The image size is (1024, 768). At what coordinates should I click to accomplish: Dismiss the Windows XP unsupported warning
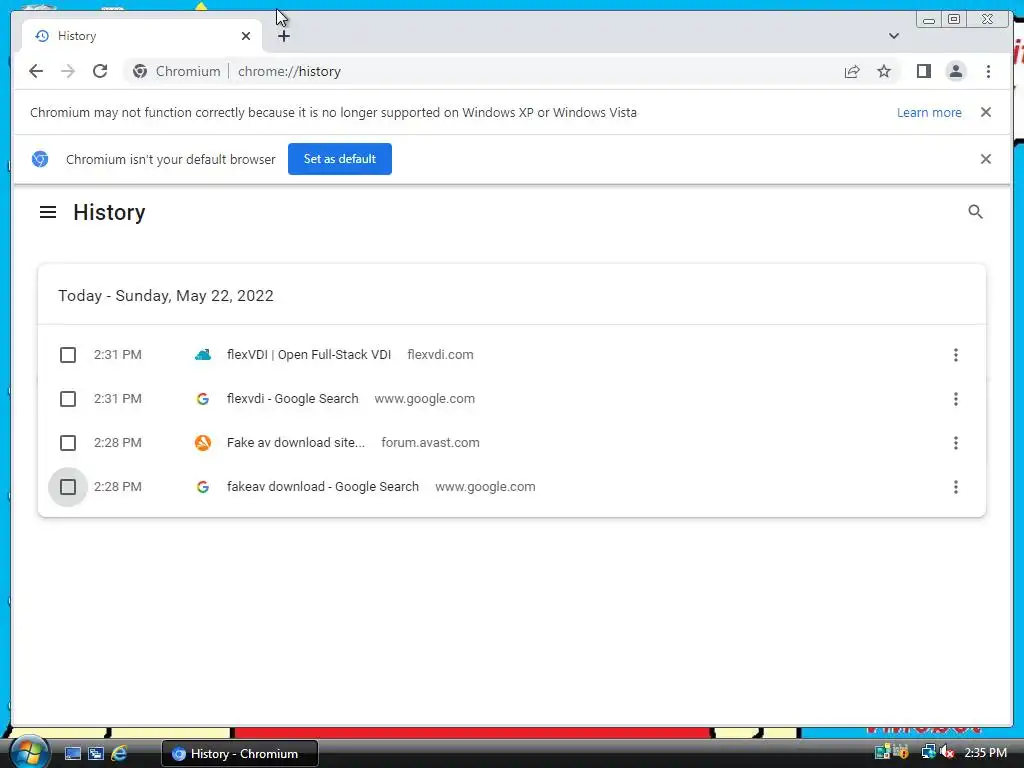[x=985, y=112]
